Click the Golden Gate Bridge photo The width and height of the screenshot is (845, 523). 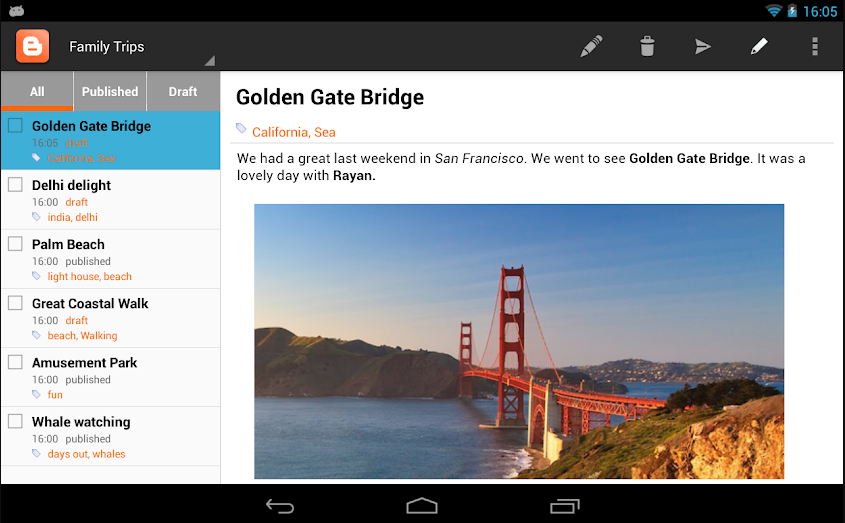click(519, 341)
